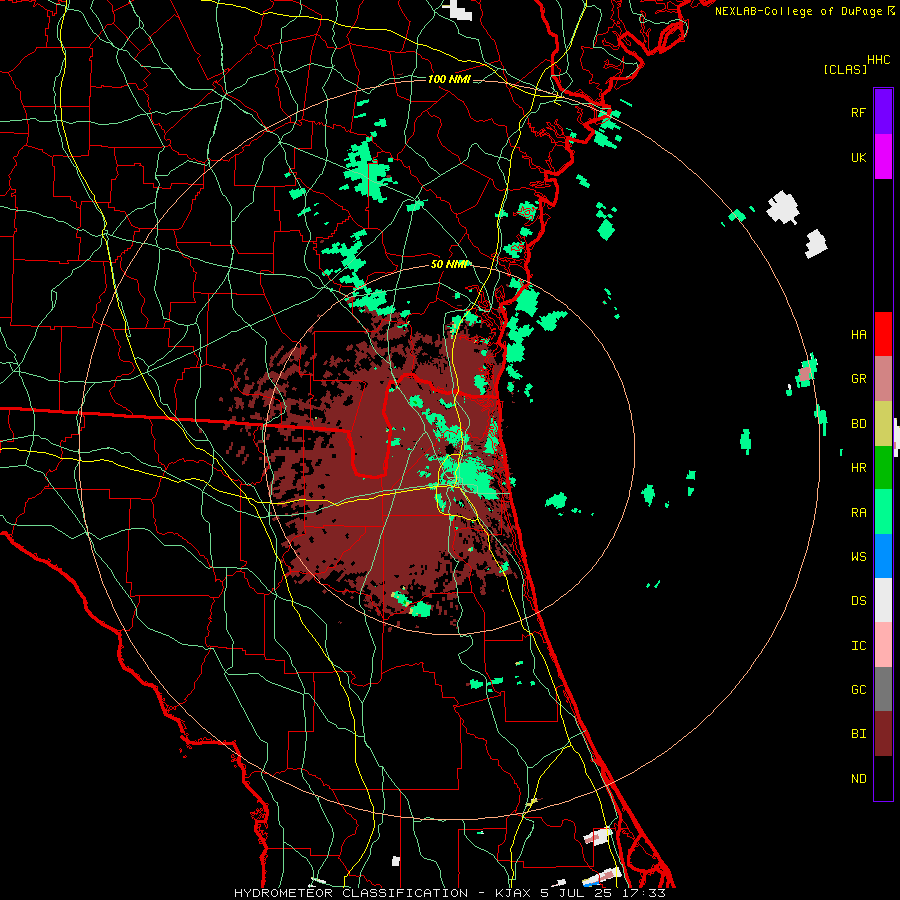Click the RF legend label

(x=859, y=112)
